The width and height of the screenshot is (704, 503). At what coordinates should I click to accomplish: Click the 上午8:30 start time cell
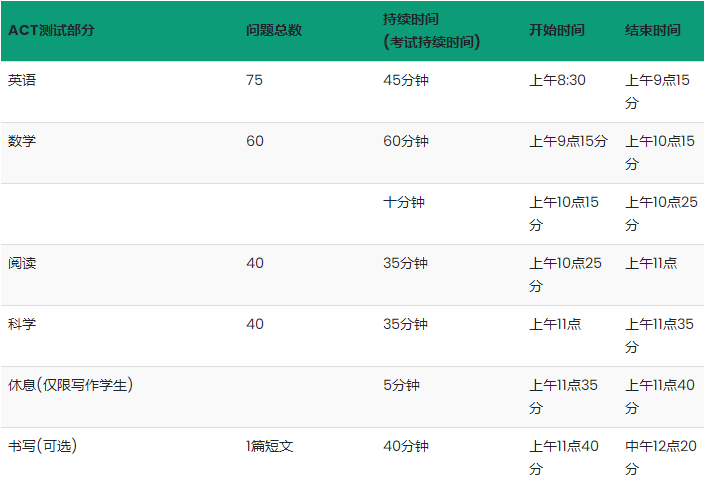click(x=557, y=80)
